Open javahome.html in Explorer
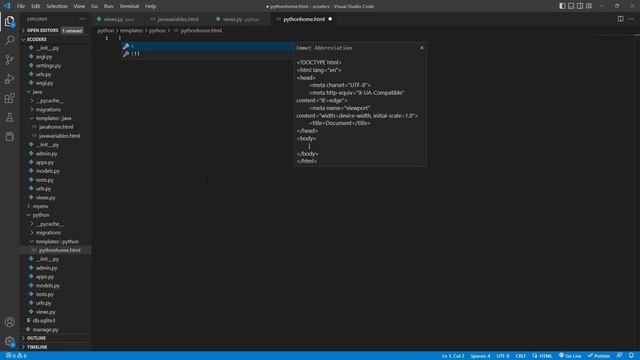This screenshot has width=640, height=360. [x=55, y=127]
